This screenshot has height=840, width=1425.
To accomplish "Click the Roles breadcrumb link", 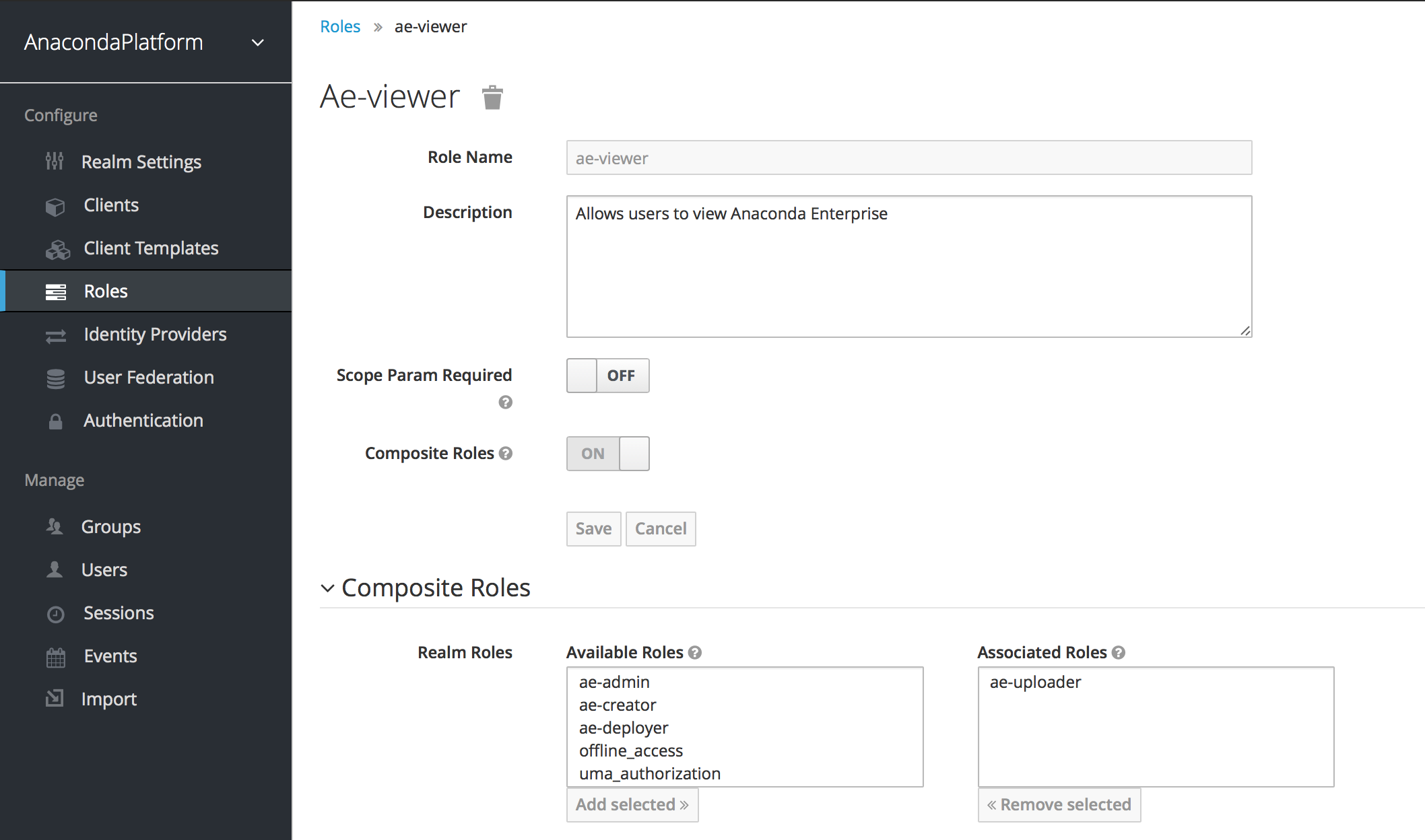I will pos(340,27).
